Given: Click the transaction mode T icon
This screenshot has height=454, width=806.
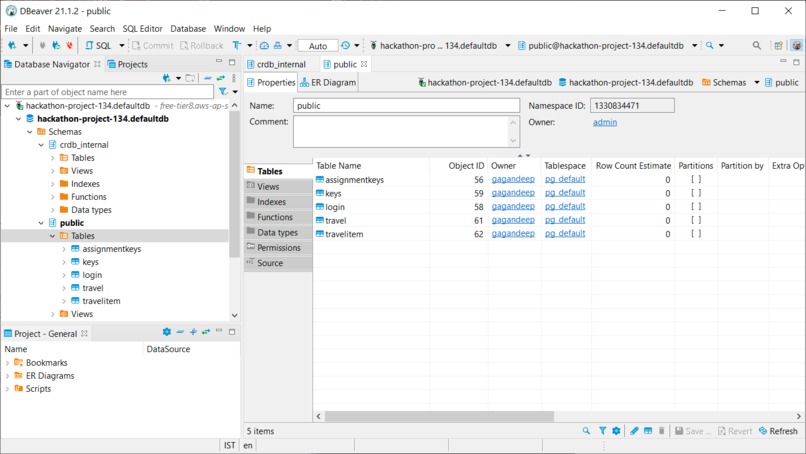Looking at the screenshot, I should click(x=236, y=45).
